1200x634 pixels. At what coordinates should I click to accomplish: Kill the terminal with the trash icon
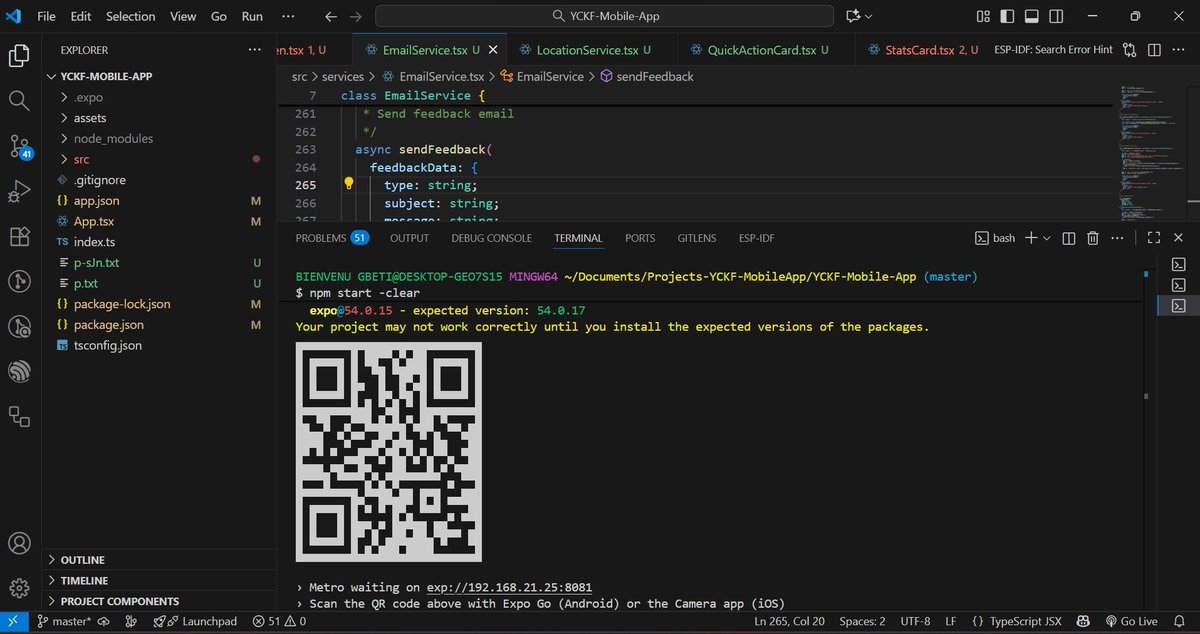pyautogui.click(x=1093, y=238)
